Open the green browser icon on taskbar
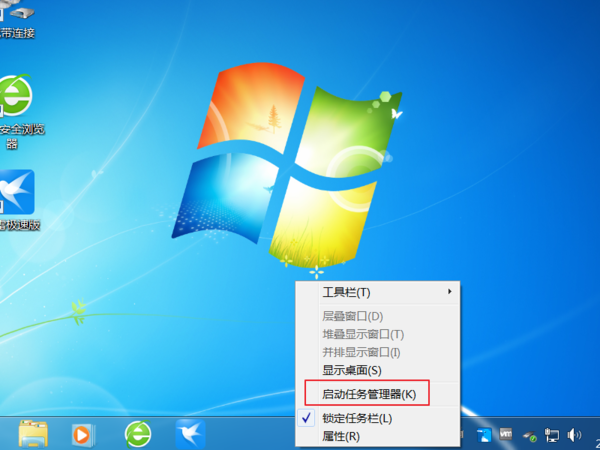 [x=138, y=434]
